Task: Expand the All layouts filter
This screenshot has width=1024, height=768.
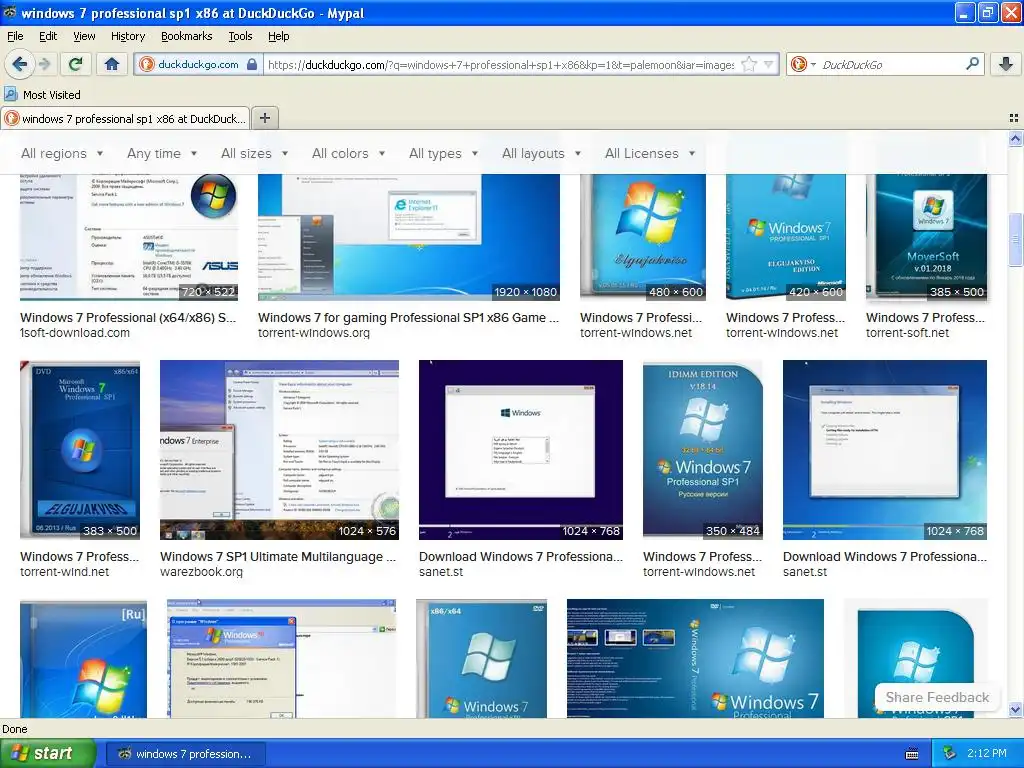Action: [x=541, y=153]
